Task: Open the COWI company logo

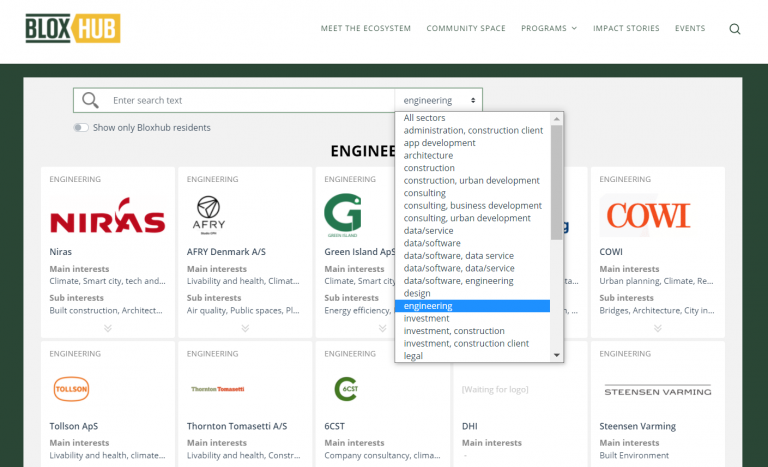Action: [x=648, y=216]
